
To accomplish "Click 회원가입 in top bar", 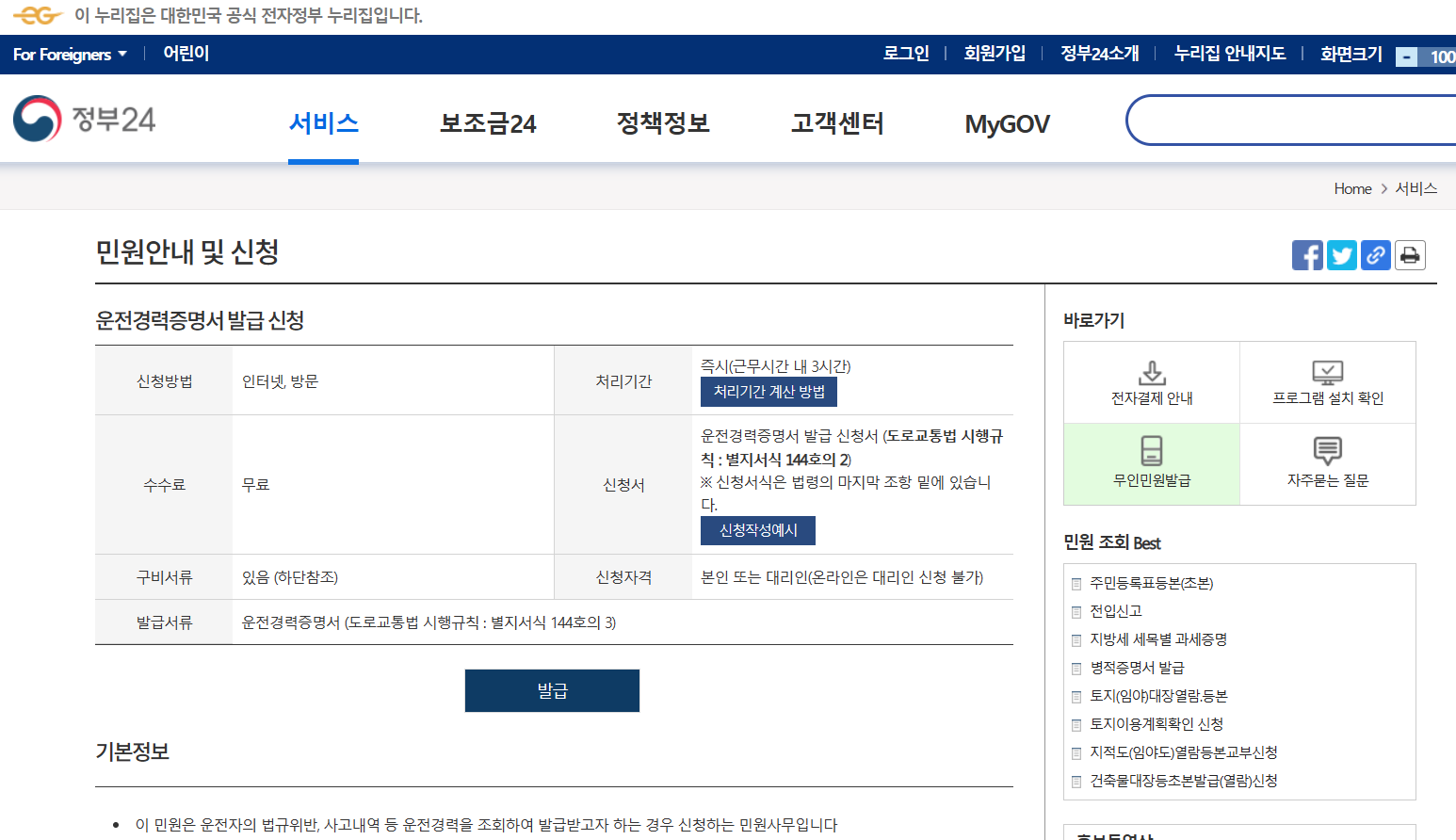I will coord(995,54).
